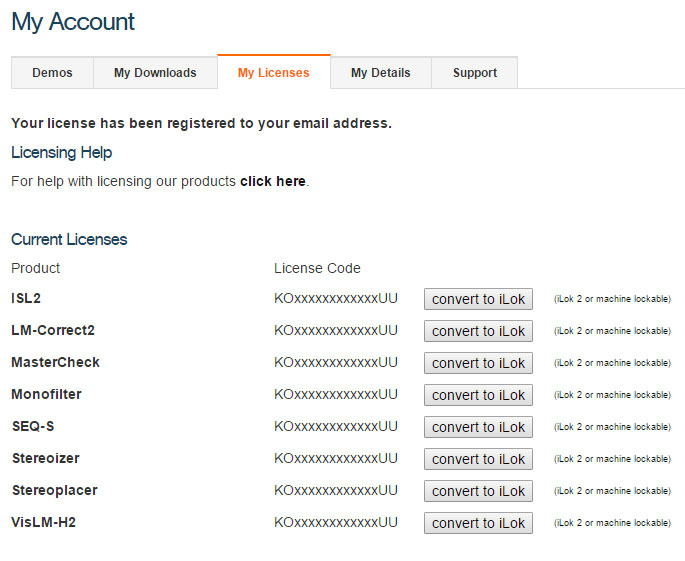Click the MasterCheck product name

coord(55,362)
